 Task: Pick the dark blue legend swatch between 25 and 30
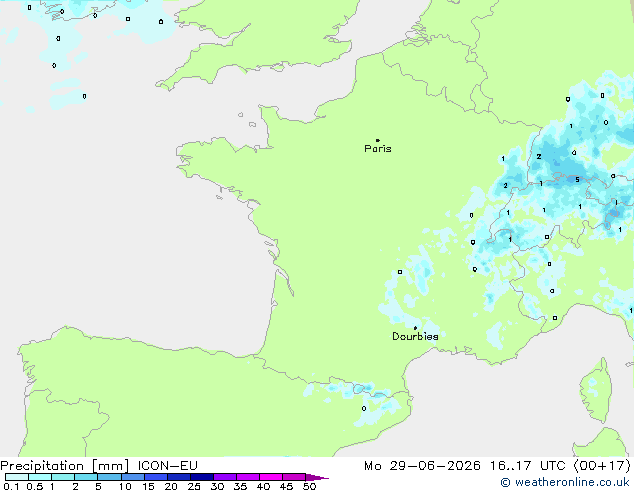202,477
